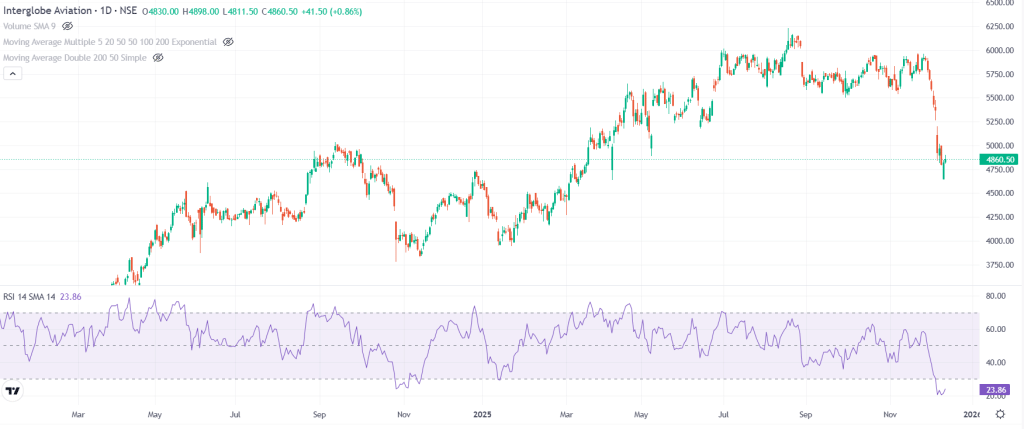Click the Nov label near the right edge
The width and height of the screenshot is (1024, 429).
tap(890, 412)
